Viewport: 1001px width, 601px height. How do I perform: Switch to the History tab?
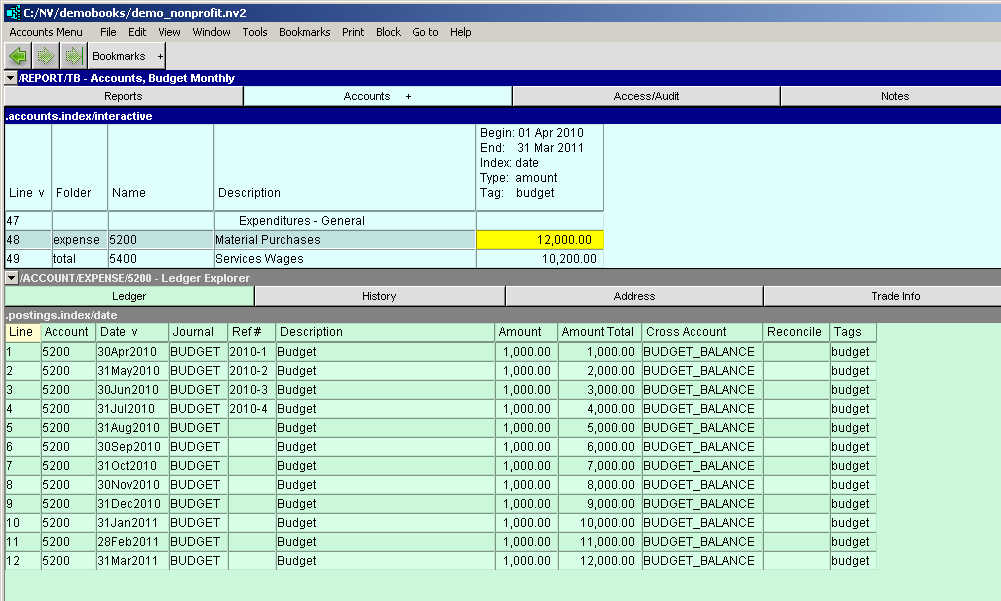[379, 296]
